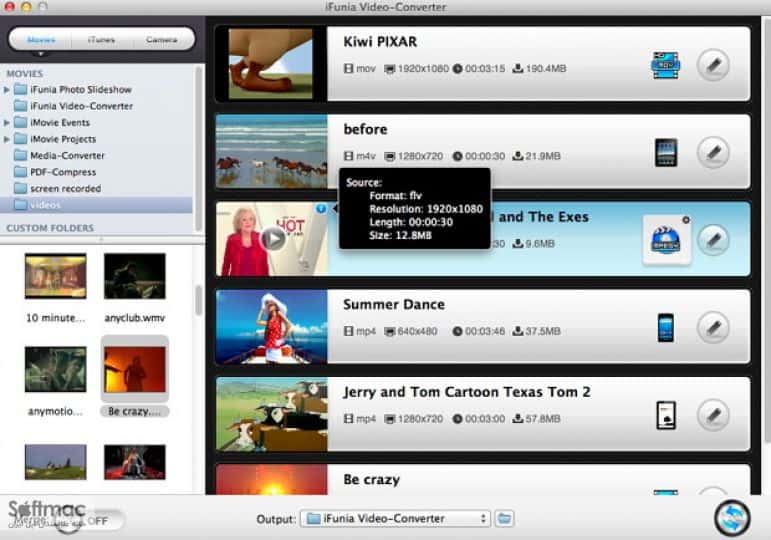Open clapperboard format preset on highlighted row
This screenshot has height=540, width=771.
click(x=665, y=240)
